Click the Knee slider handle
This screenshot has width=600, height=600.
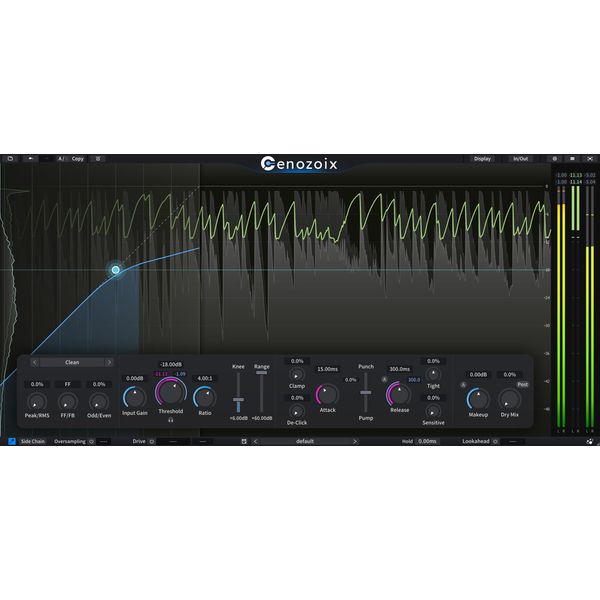[x=238, y=399]
